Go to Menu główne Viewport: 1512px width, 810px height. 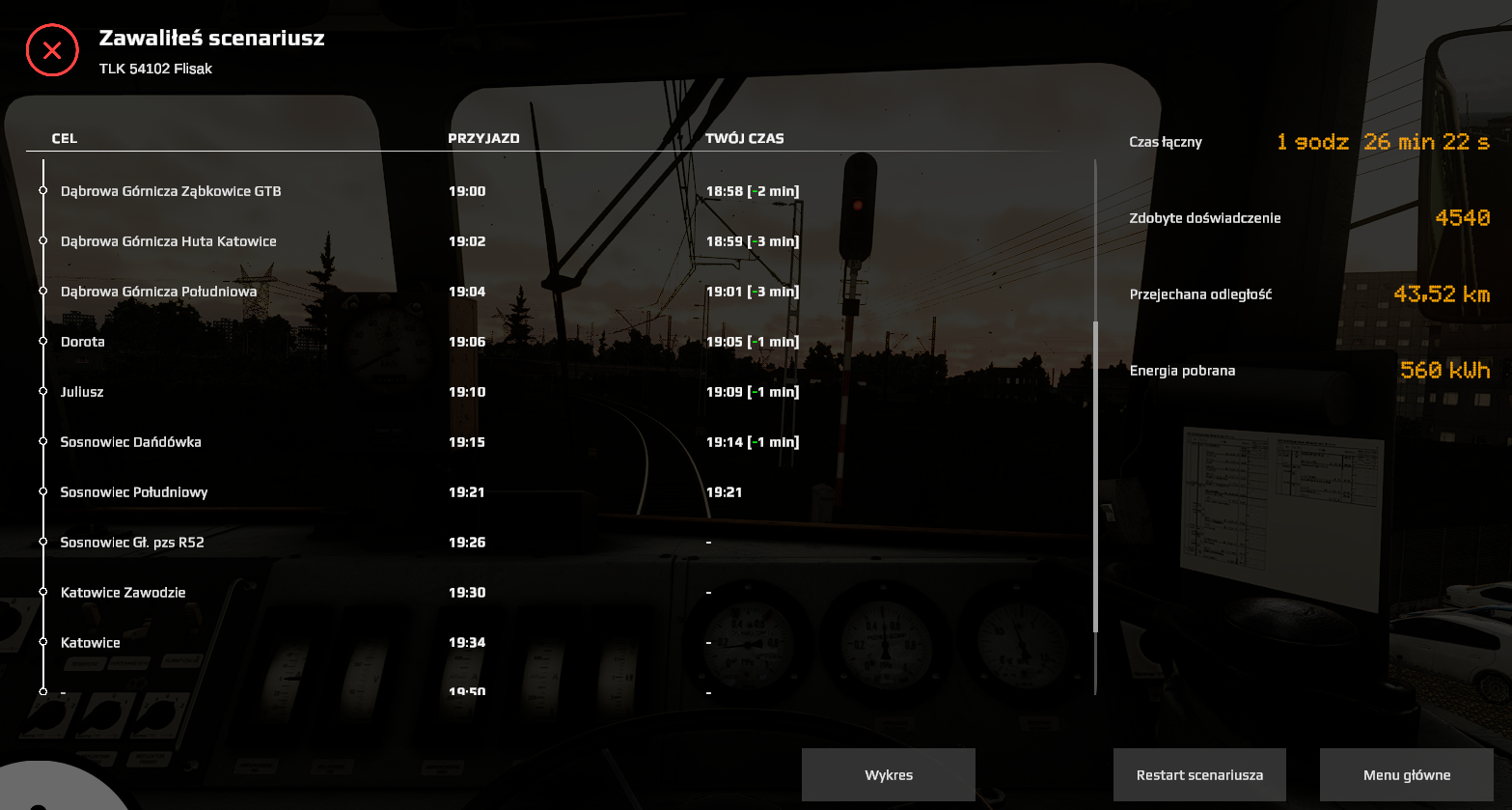click(1407, 774)
